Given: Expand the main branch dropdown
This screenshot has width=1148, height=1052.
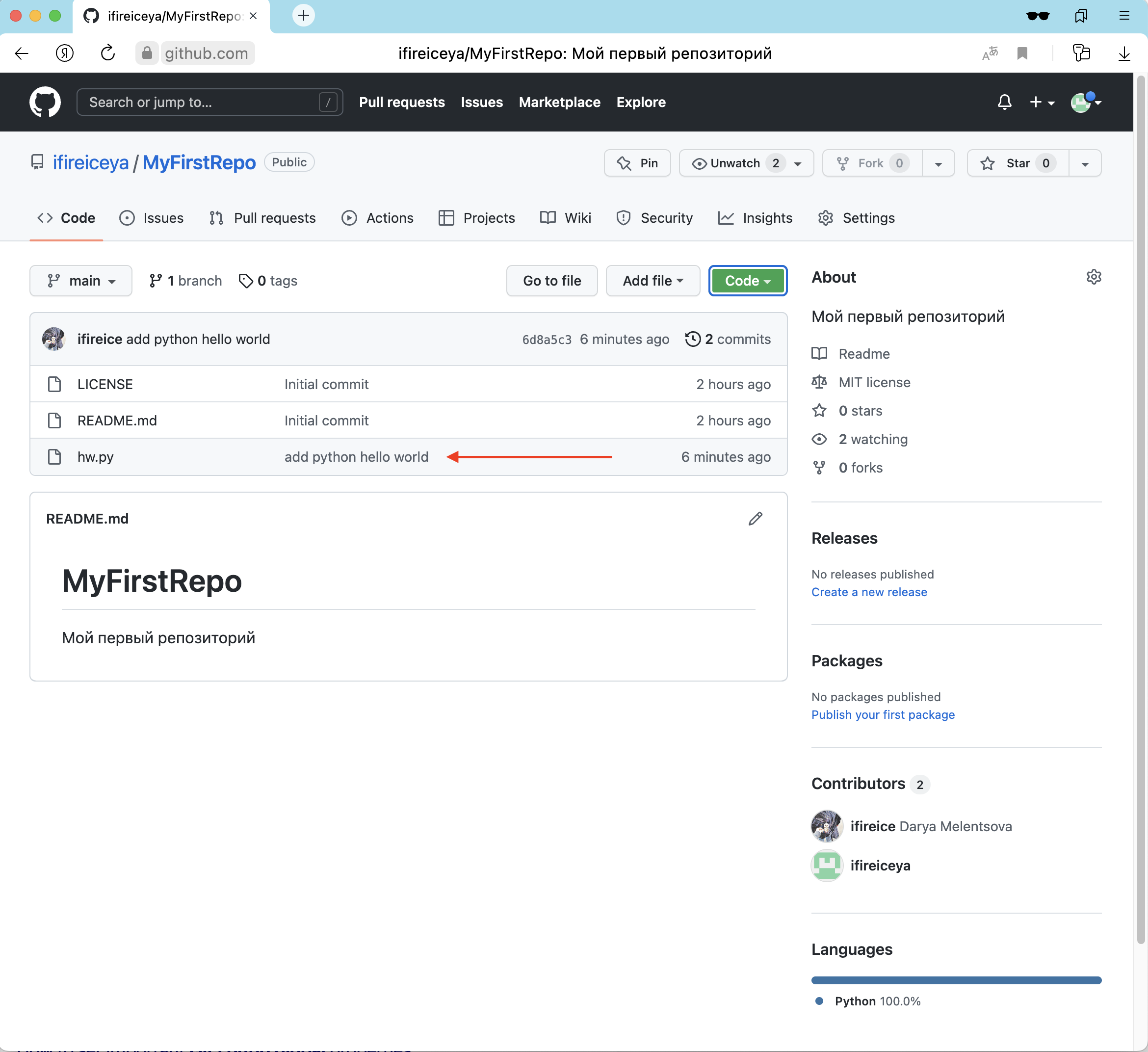Looking at the screenshot, I should (x=81, y=281).
